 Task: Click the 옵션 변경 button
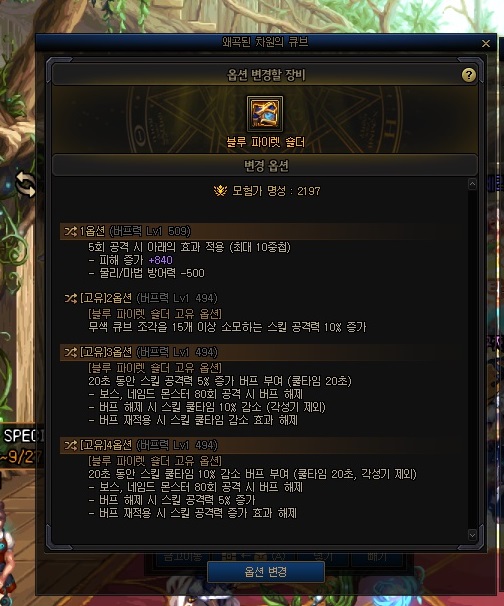(x=266, y=572)
